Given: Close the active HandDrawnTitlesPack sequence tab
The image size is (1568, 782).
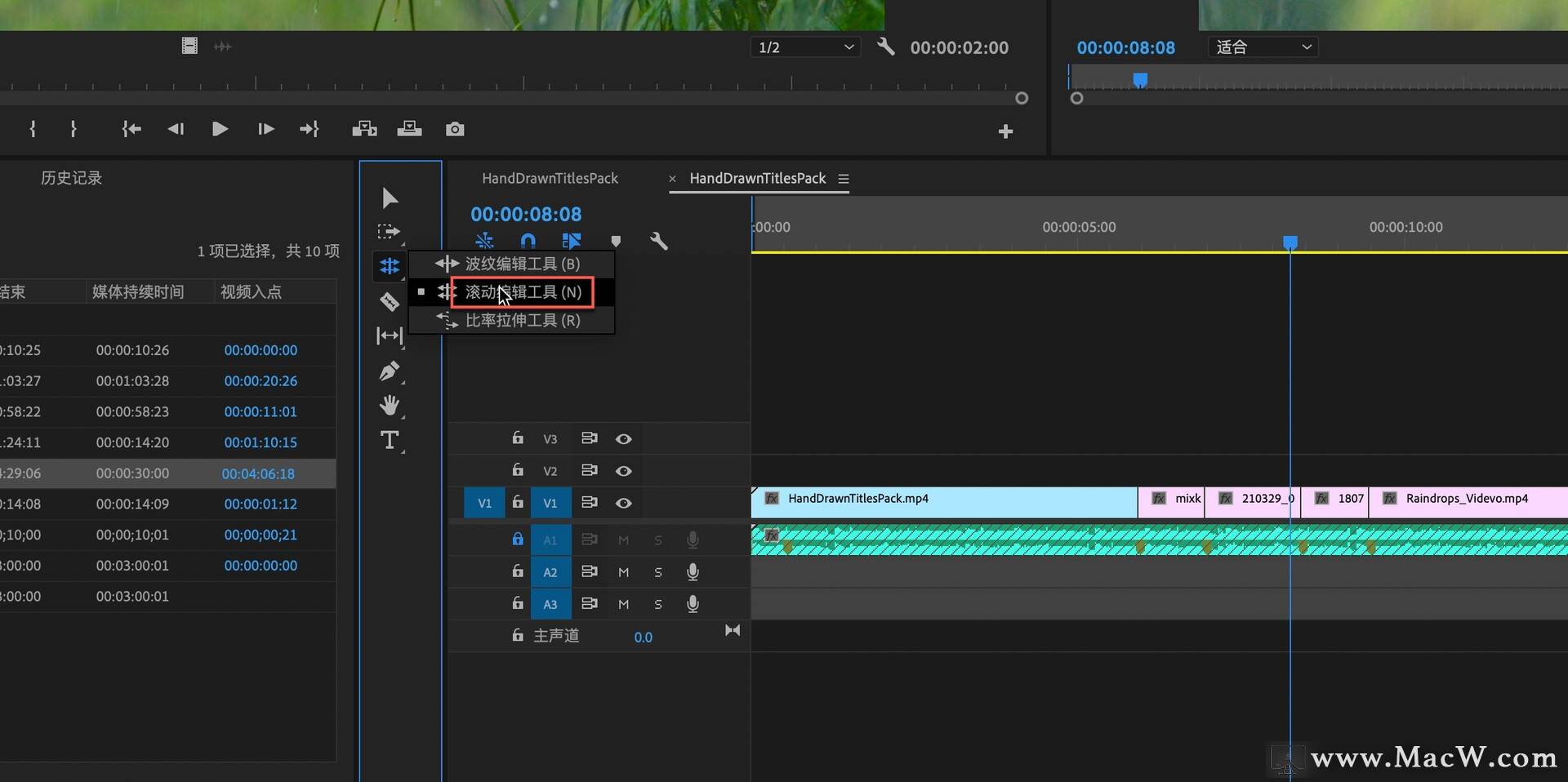Looking at the screenshot, I should pos(672,179).
